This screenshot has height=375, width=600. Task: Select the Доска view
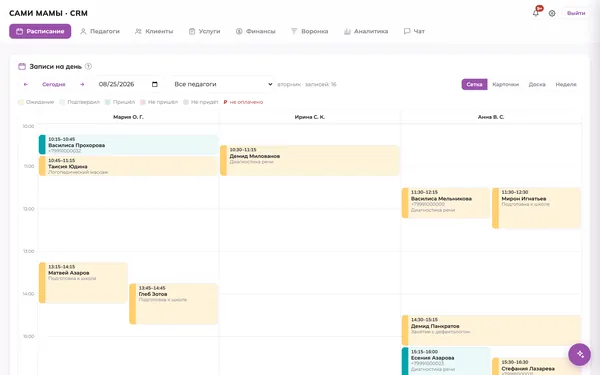coord(537,84)
